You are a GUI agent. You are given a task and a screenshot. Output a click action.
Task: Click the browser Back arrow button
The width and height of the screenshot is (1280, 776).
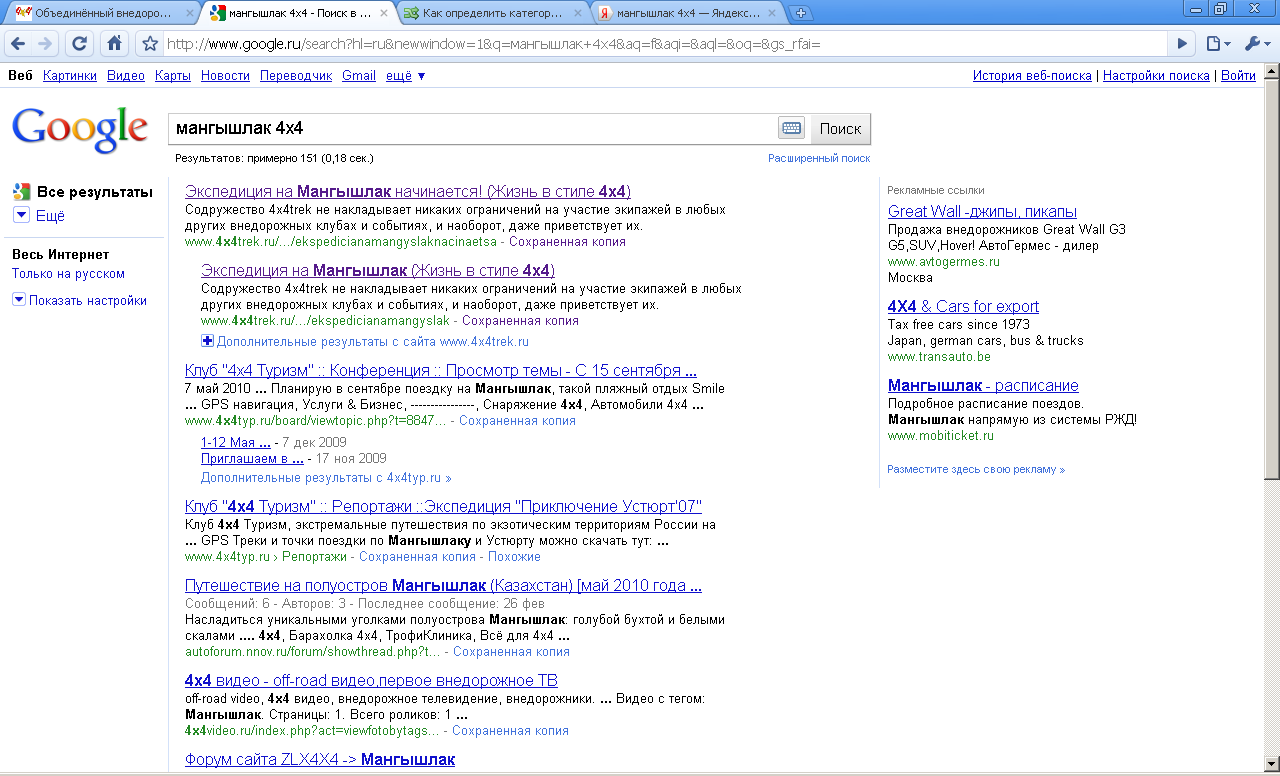click(18, 44)
